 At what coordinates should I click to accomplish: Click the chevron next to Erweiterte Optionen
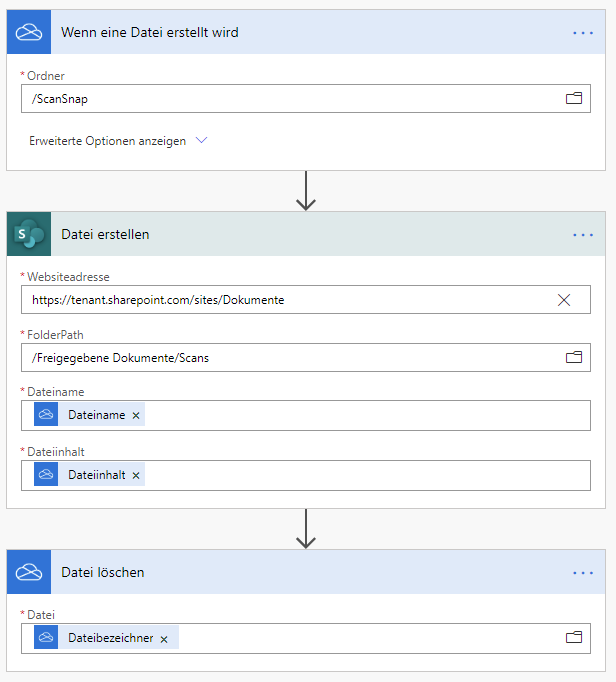pyautogui.click(x=201, y=140)
